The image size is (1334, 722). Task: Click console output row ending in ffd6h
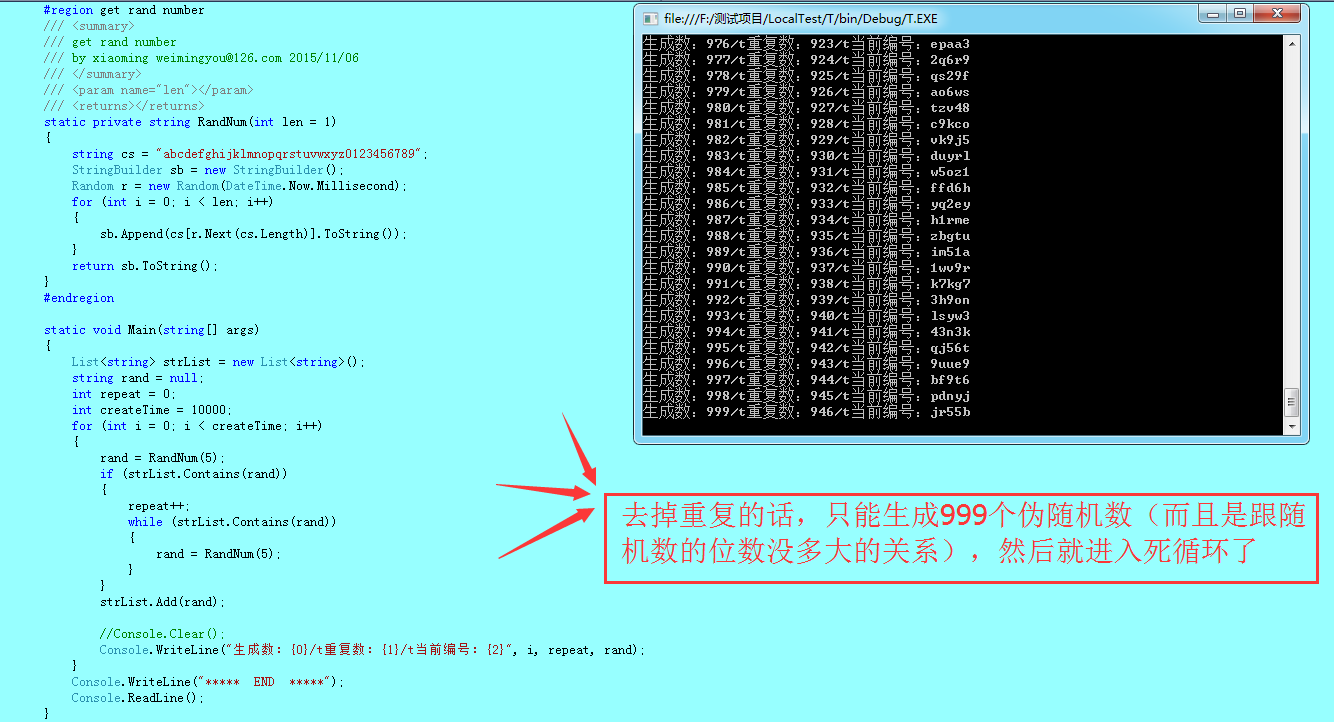point(806,188)
